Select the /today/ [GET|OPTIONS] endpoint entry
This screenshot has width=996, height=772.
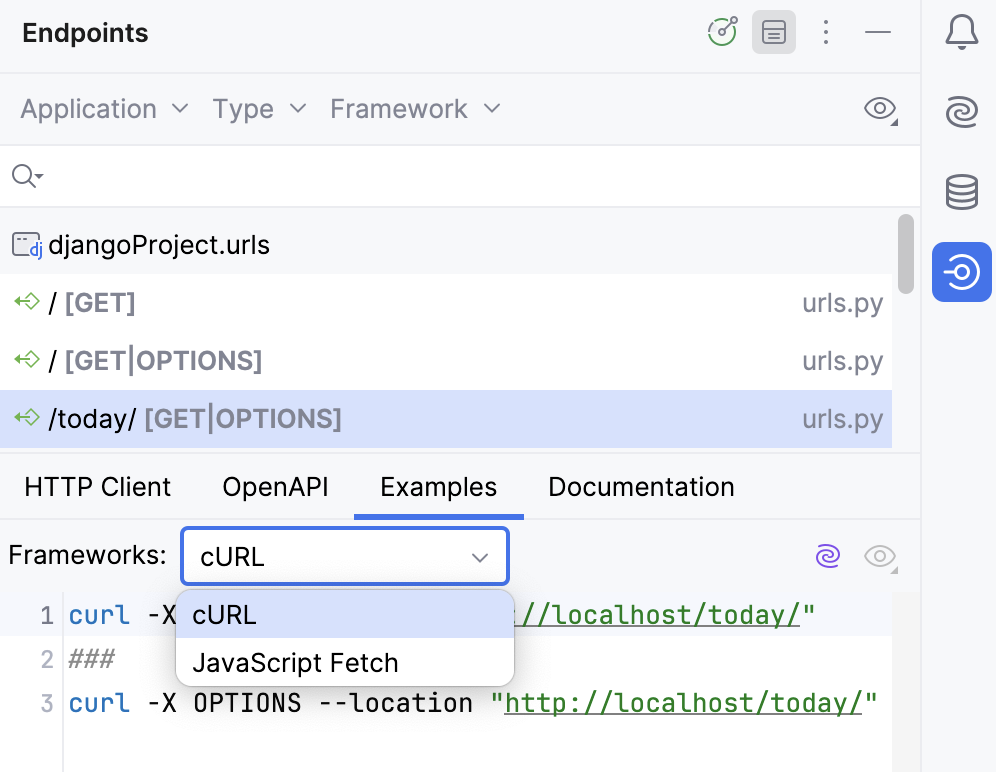(193, 418)
